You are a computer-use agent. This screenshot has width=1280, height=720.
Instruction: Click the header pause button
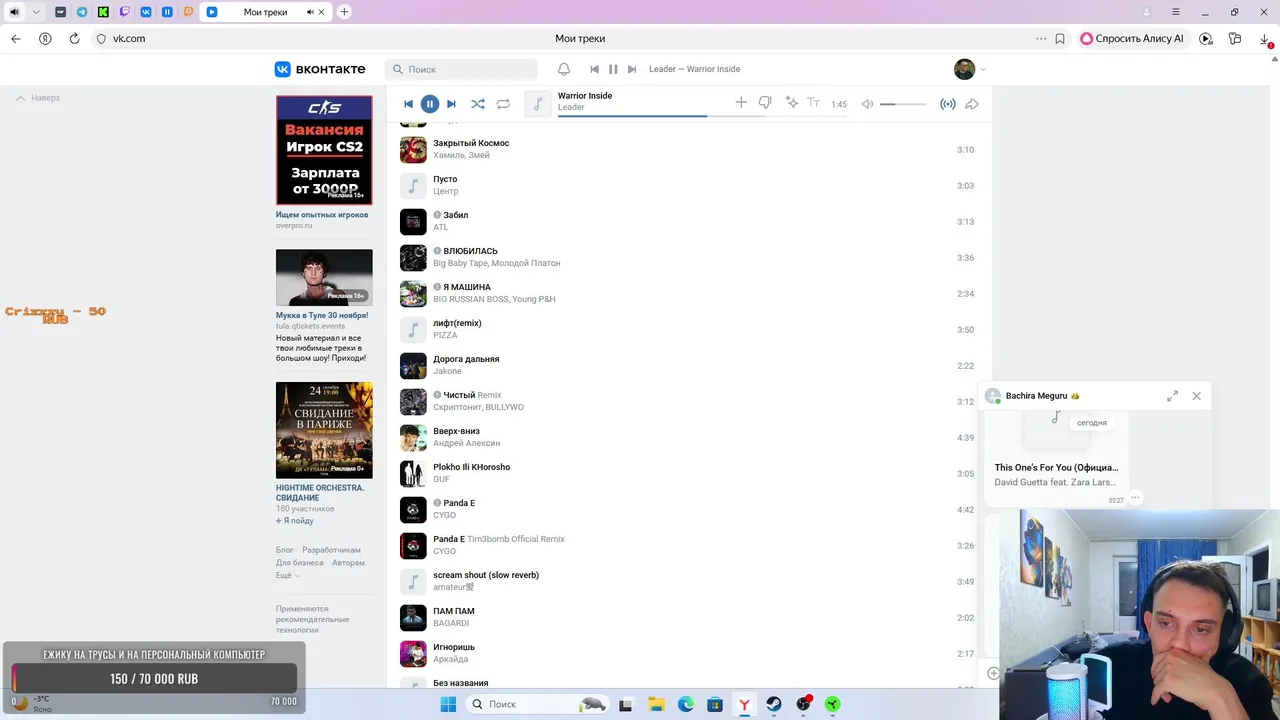pos(613,69)
